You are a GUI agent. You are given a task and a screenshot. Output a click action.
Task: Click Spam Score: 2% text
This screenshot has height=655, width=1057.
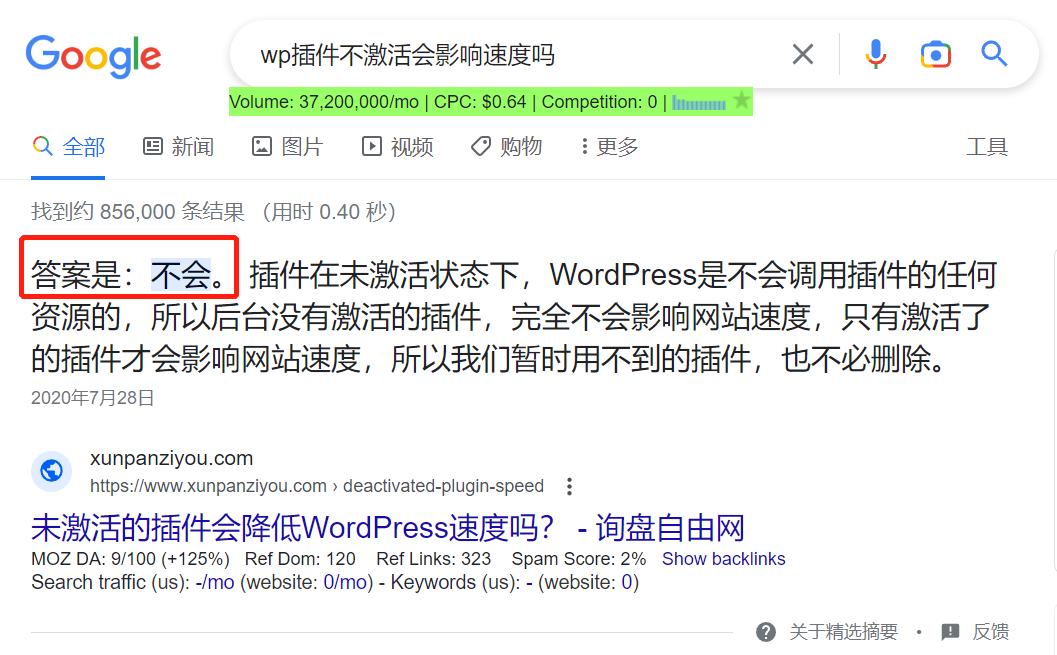(x=578, y=559)
